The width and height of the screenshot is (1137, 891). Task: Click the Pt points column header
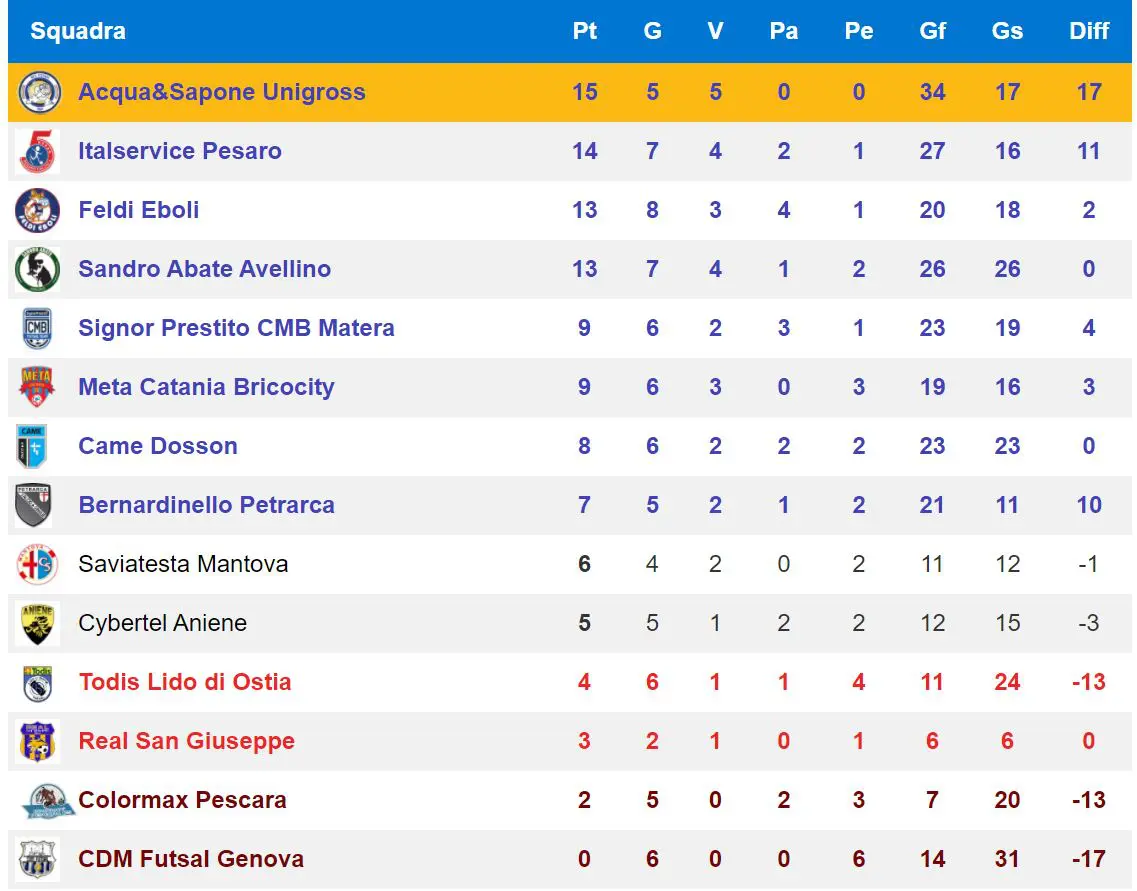click(x=585, y=31)
